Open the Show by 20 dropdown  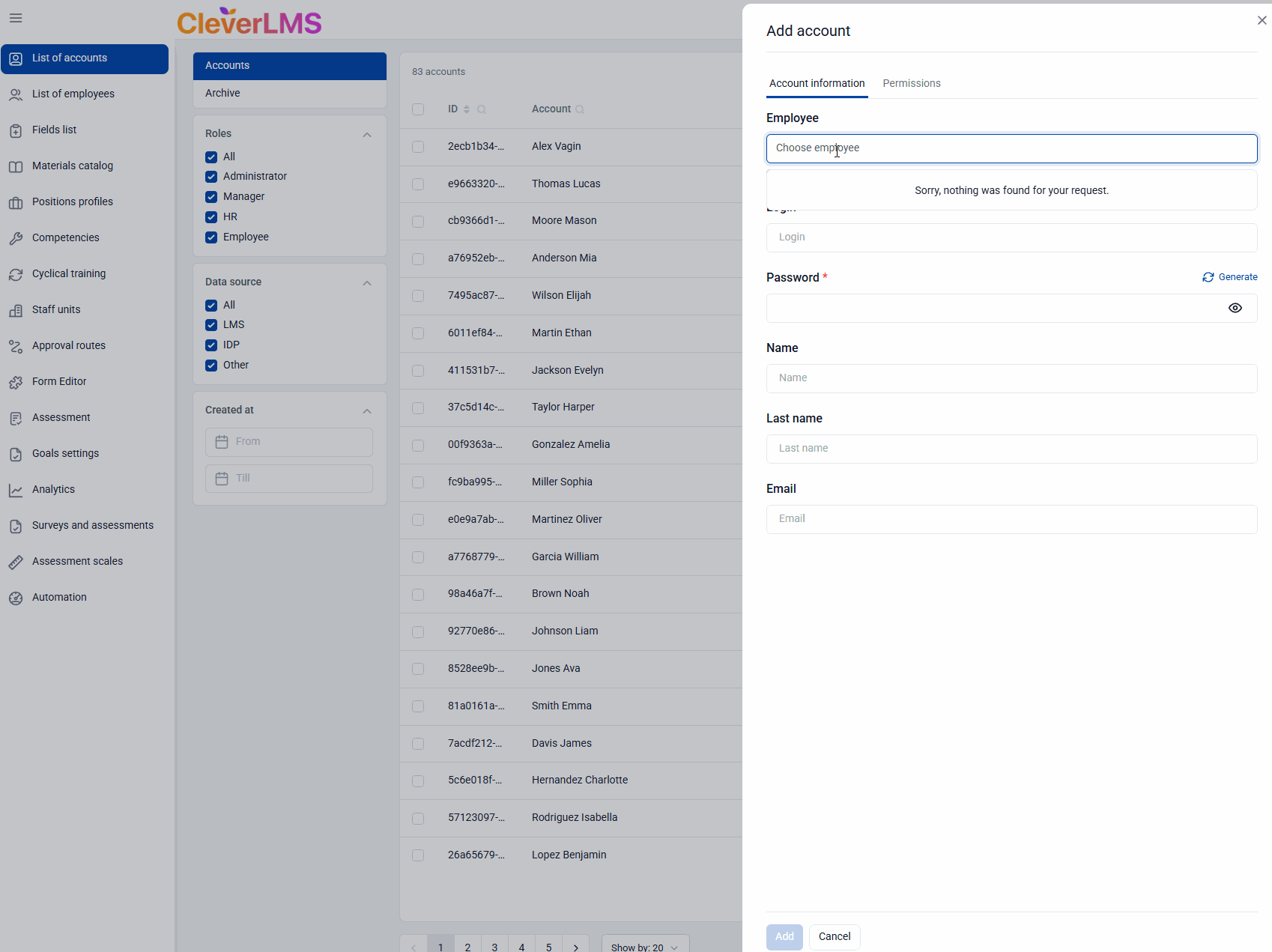click(644, 947)
